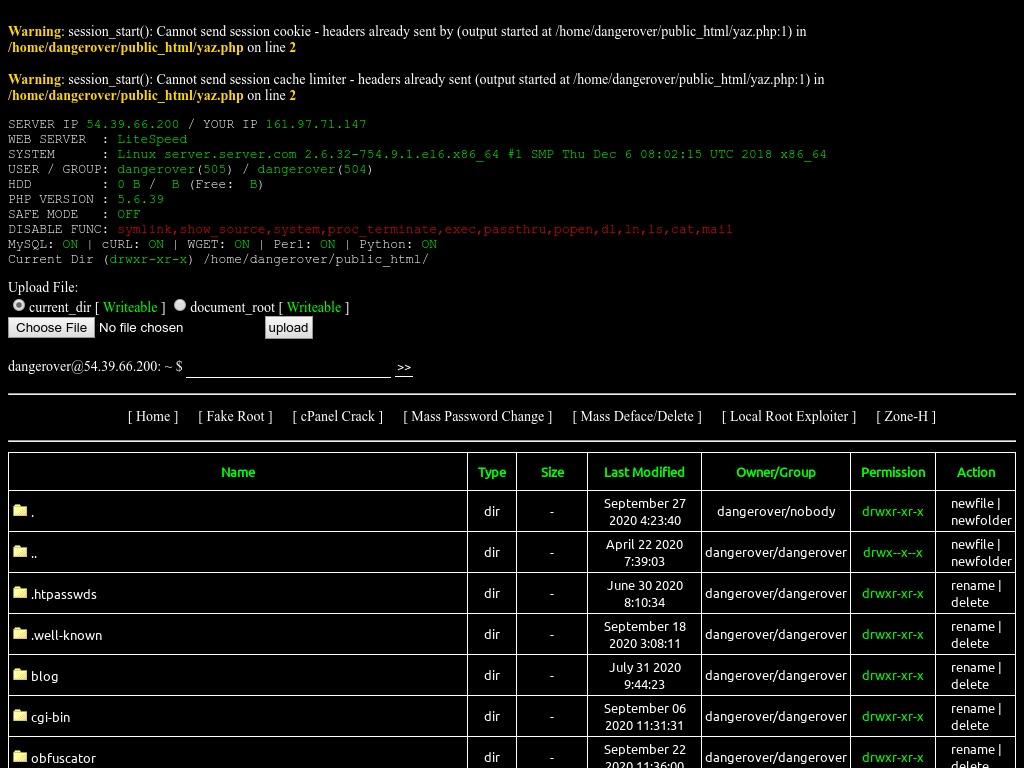Click the Permission column header
This screenshot has height=768, width=1024.
tap(893, 472)
